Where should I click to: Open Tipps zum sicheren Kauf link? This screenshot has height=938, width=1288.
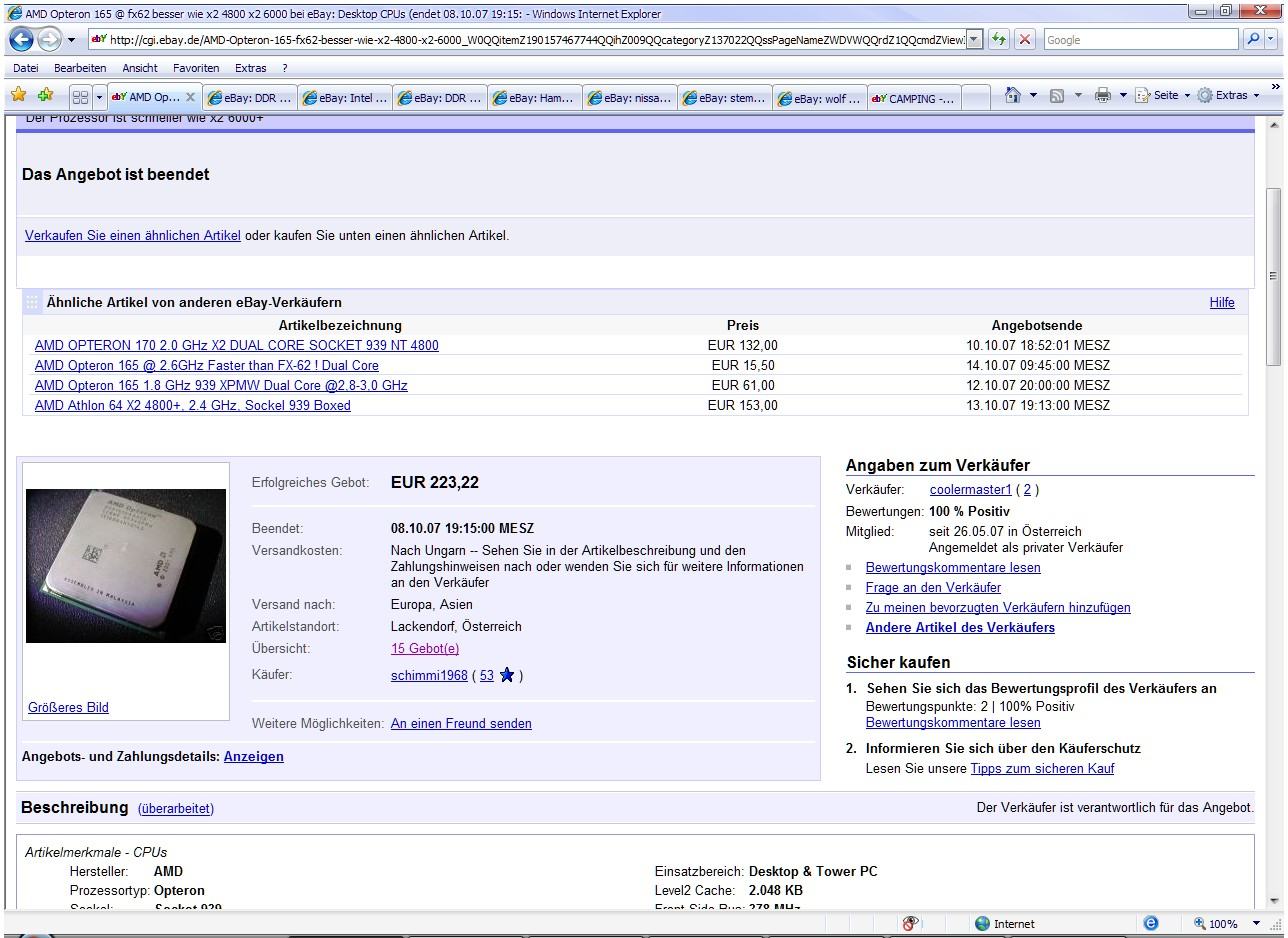[x=1042, y=768]
